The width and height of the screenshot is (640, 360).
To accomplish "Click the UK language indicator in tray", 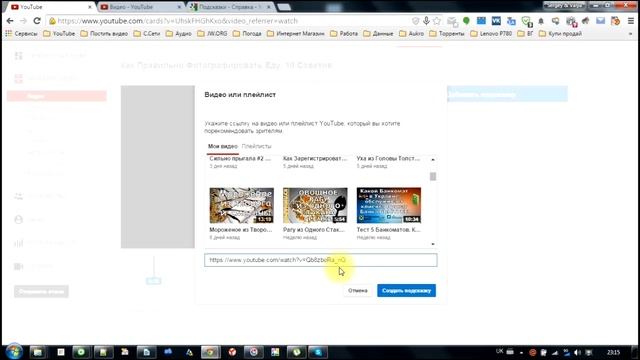I will 500,351.
